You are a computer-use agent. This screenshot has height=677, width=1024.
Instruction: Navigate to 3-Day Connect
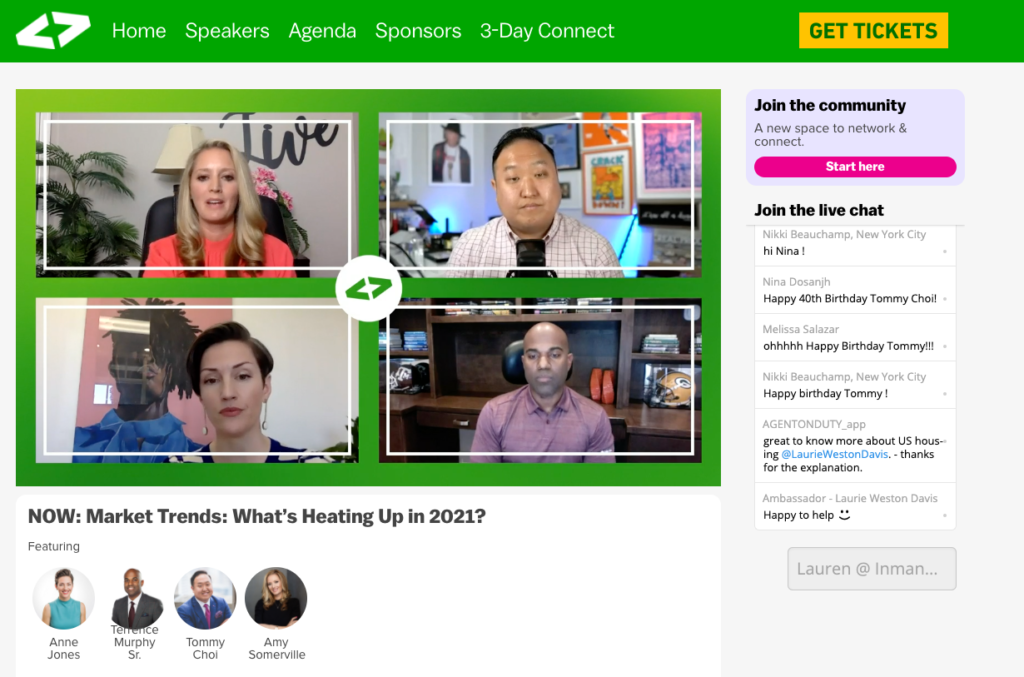pyautogui.click(x=547, y=31)
